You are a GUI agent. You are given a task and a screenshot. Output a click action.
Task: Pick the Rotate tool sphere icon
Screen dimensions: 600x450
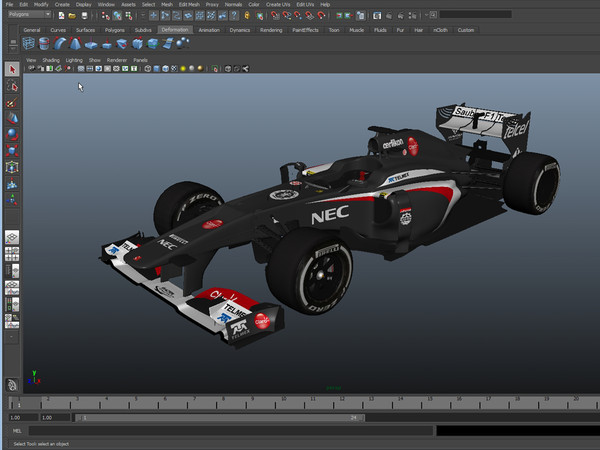12,135
